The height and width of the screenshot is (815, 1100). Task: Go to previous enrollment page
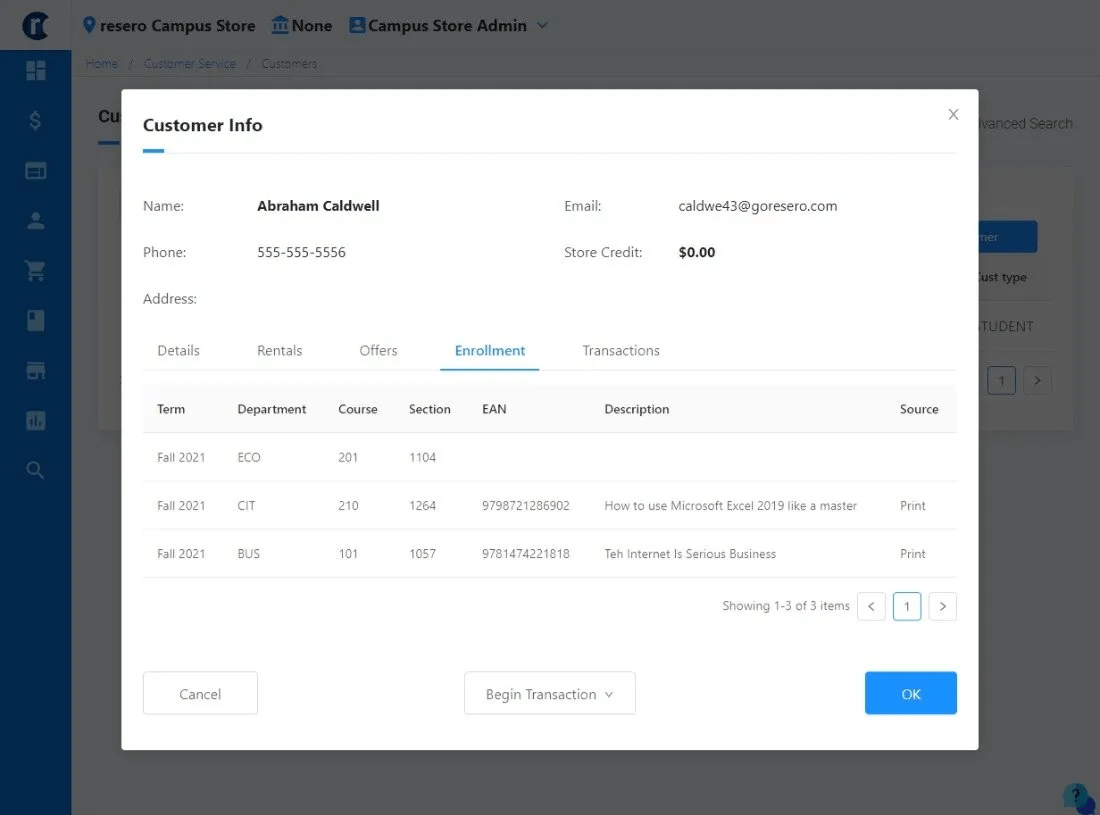871,606
